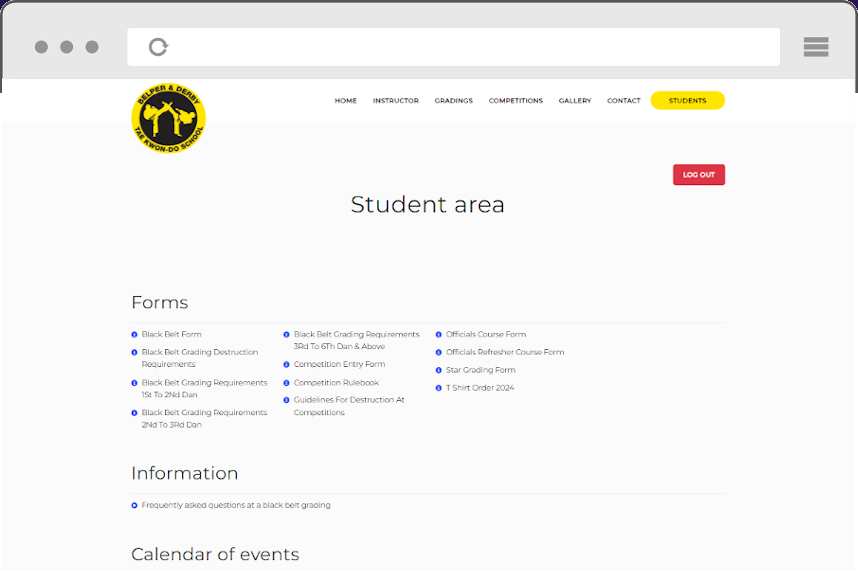Visit the Gallery page from navigation

click(574, 101)
